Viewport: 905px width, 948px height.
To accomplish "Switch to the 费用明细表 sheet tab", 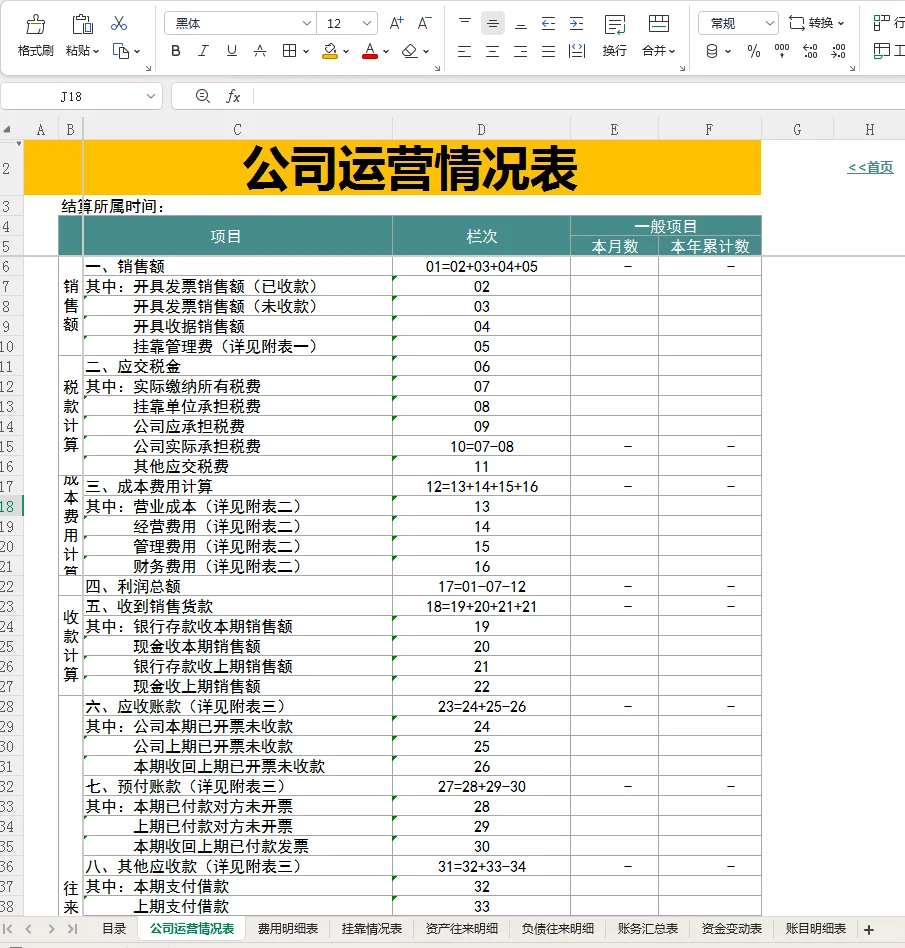I will [288, 929].
